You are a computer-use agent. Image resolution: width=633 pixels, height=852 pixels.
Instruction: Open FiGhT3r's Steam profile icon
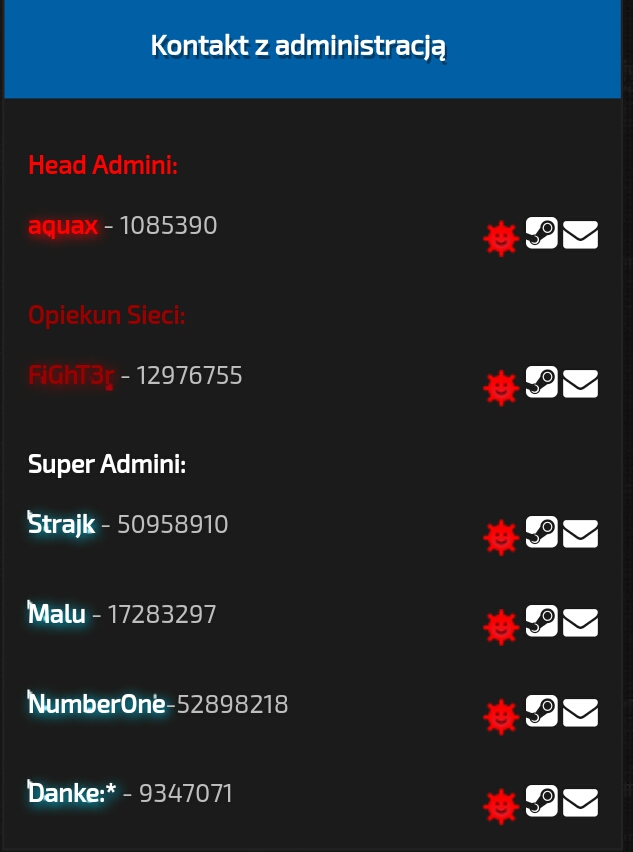(542, 382)
